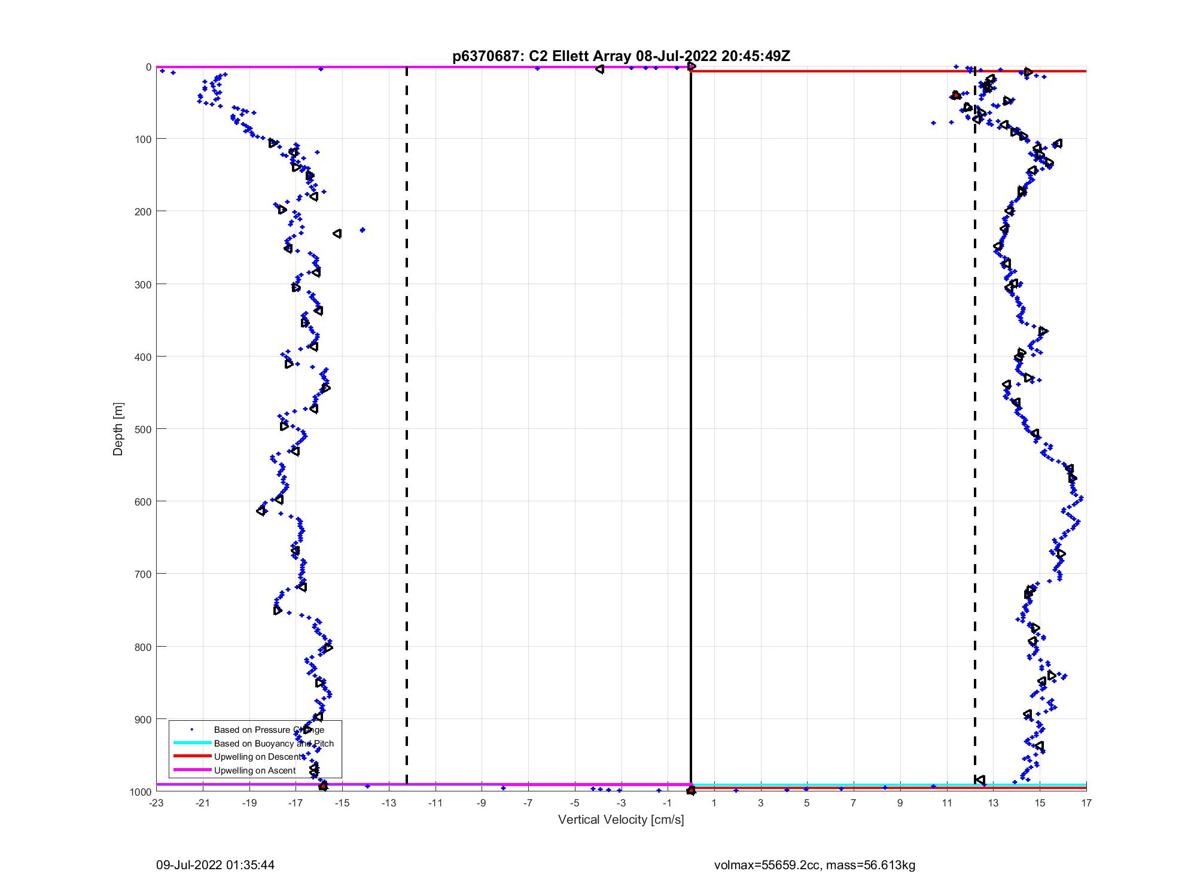Click positive velocity tick label '15'

1040,802
